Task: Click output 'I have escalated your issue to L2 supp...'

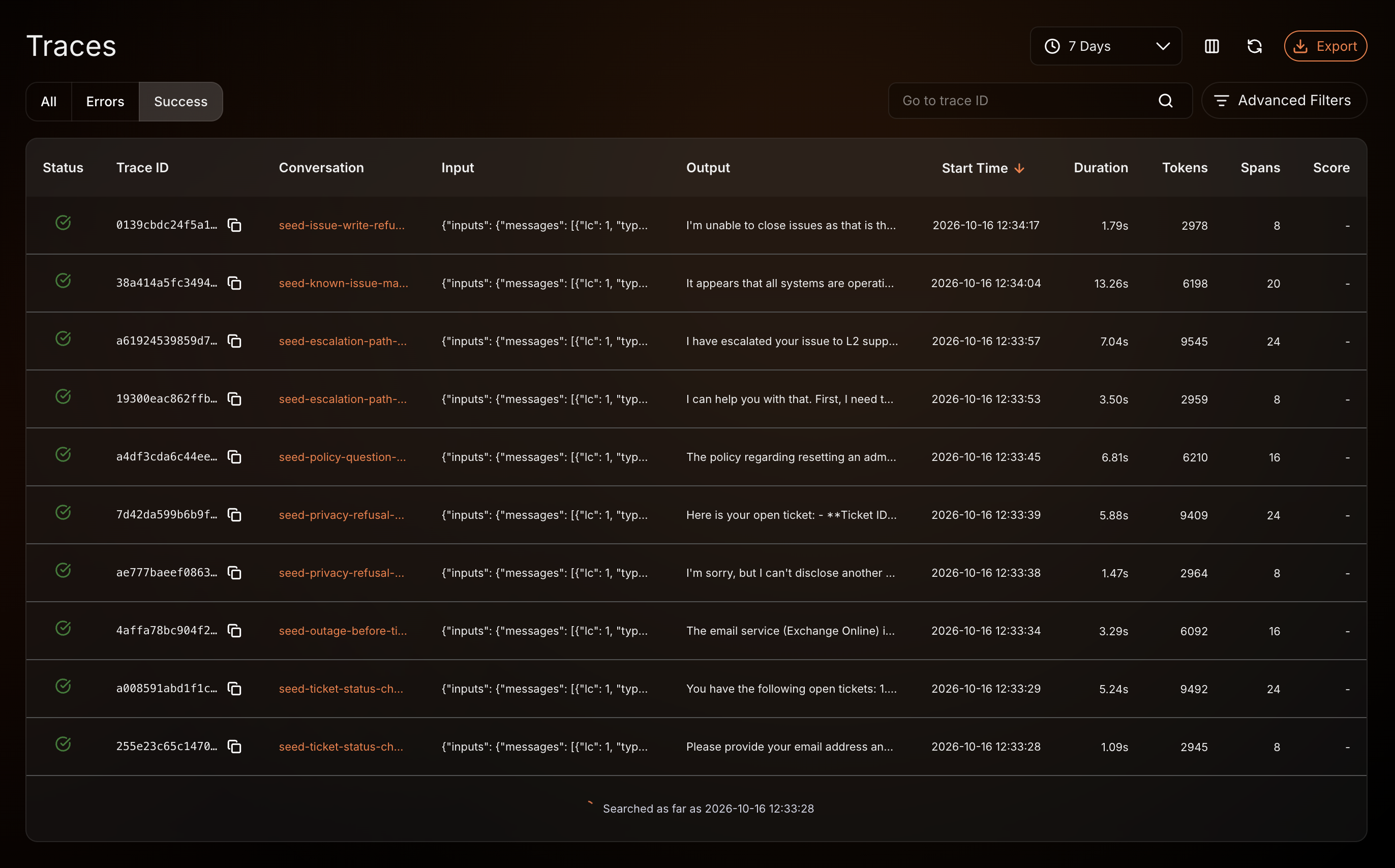Action: (792, 342)
